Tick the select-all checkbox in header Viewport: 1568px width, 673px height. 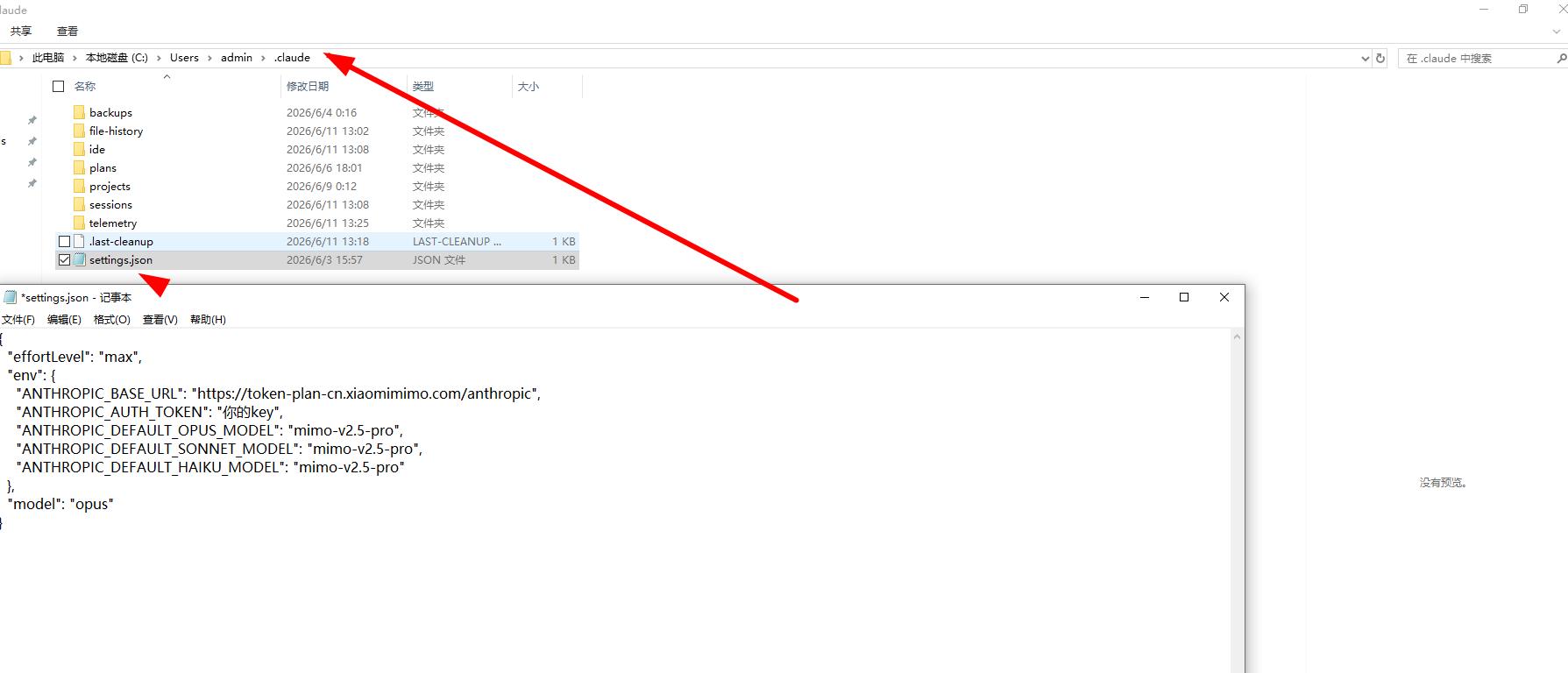(59, 86)
